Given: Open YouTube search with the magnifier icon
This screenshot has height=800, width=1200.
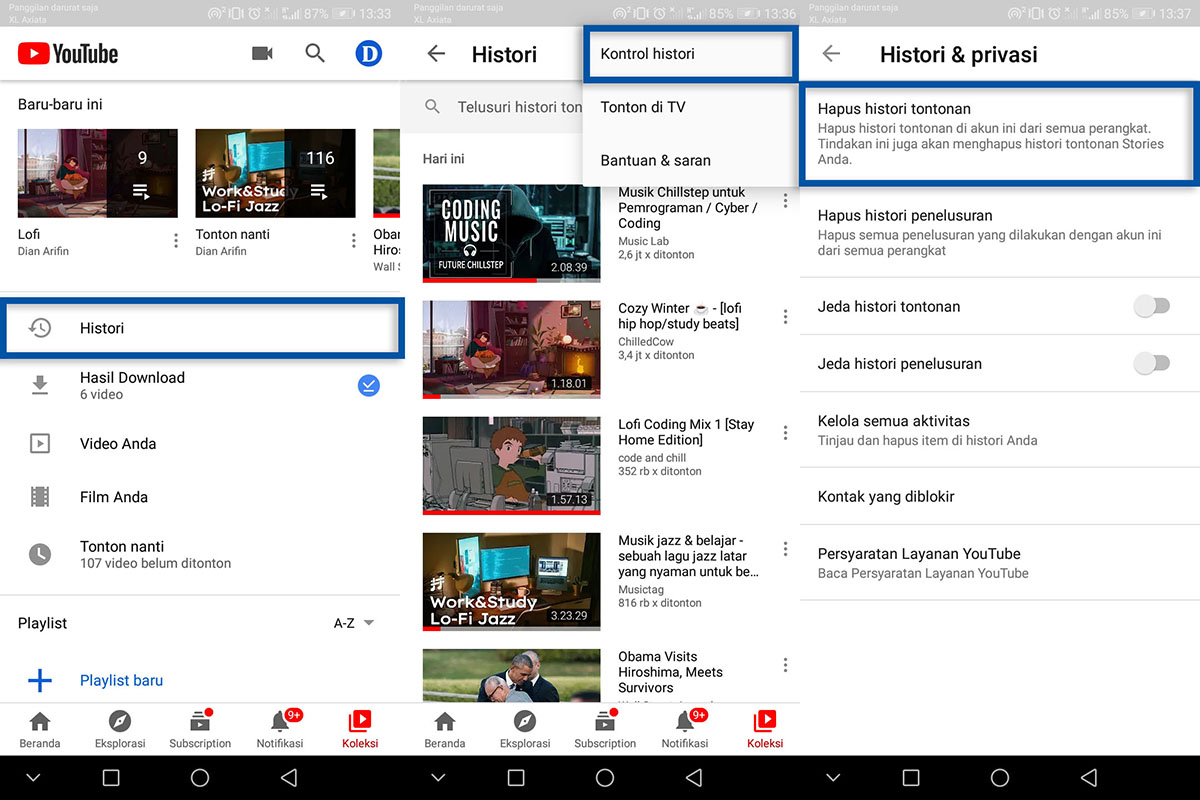Looking at the screenshot, I should [x=315, y=54].
